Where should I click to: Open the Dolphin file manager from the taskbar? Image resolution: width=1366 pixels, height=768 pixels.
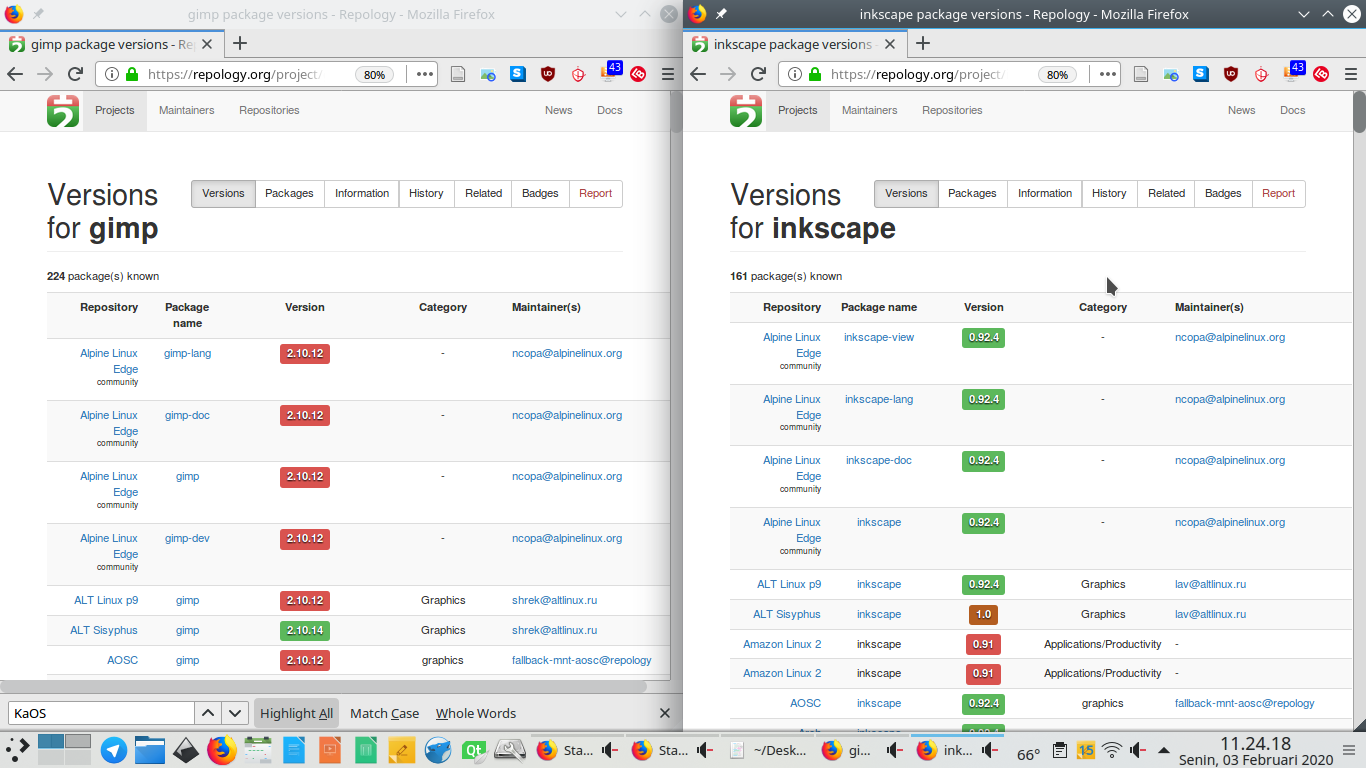149,750
